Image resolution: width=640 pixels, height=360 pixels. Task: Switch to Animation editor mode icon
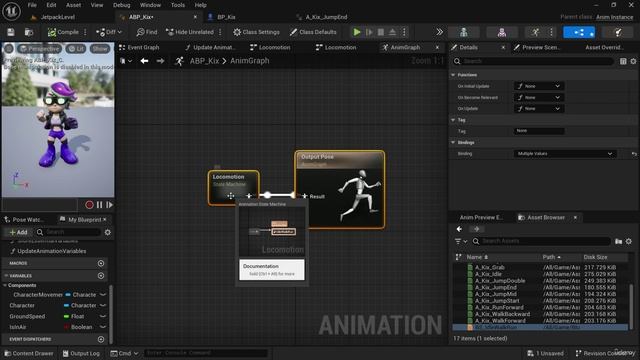point(536,32)
